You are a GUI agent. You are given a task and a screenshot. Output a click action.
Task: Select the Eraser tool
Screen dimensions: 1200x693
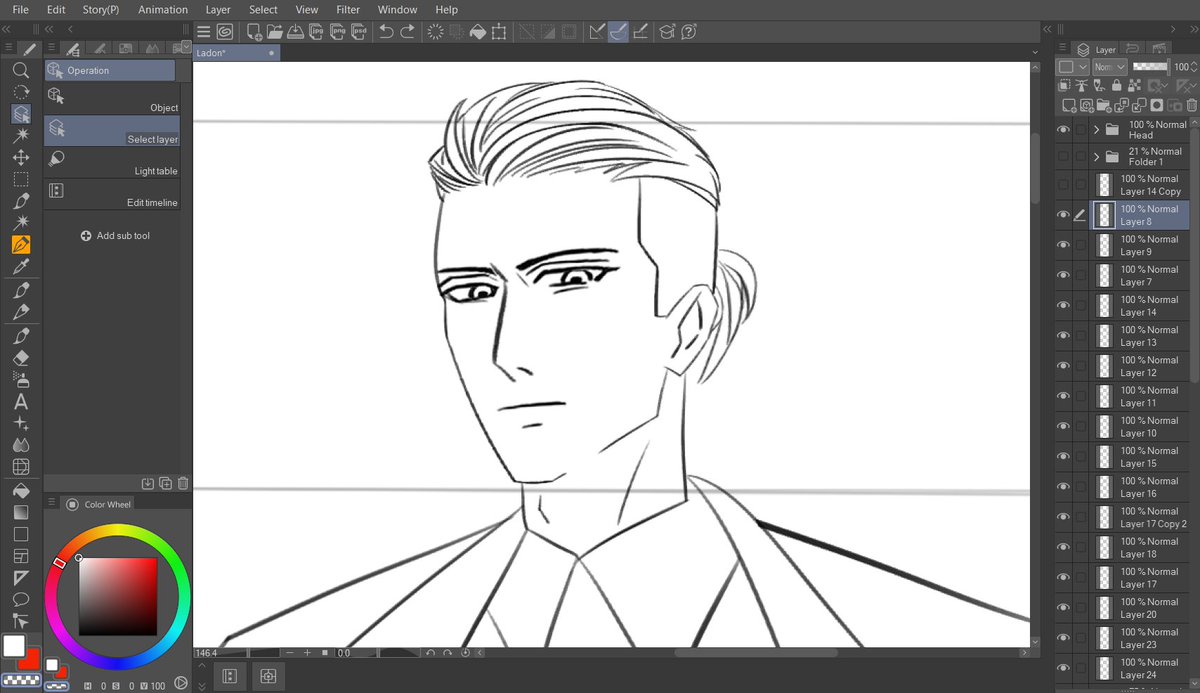[x=21, y=357]
